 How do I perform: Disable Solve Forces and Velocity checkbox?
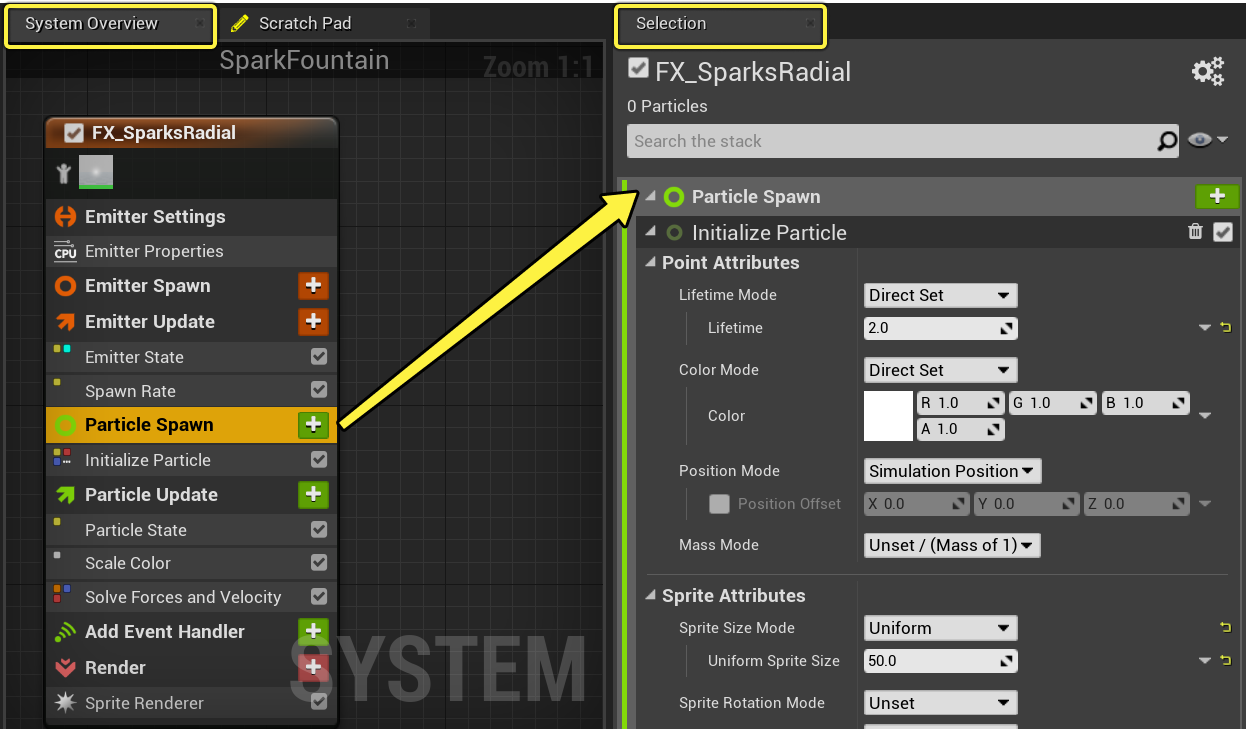coord(319,596)
